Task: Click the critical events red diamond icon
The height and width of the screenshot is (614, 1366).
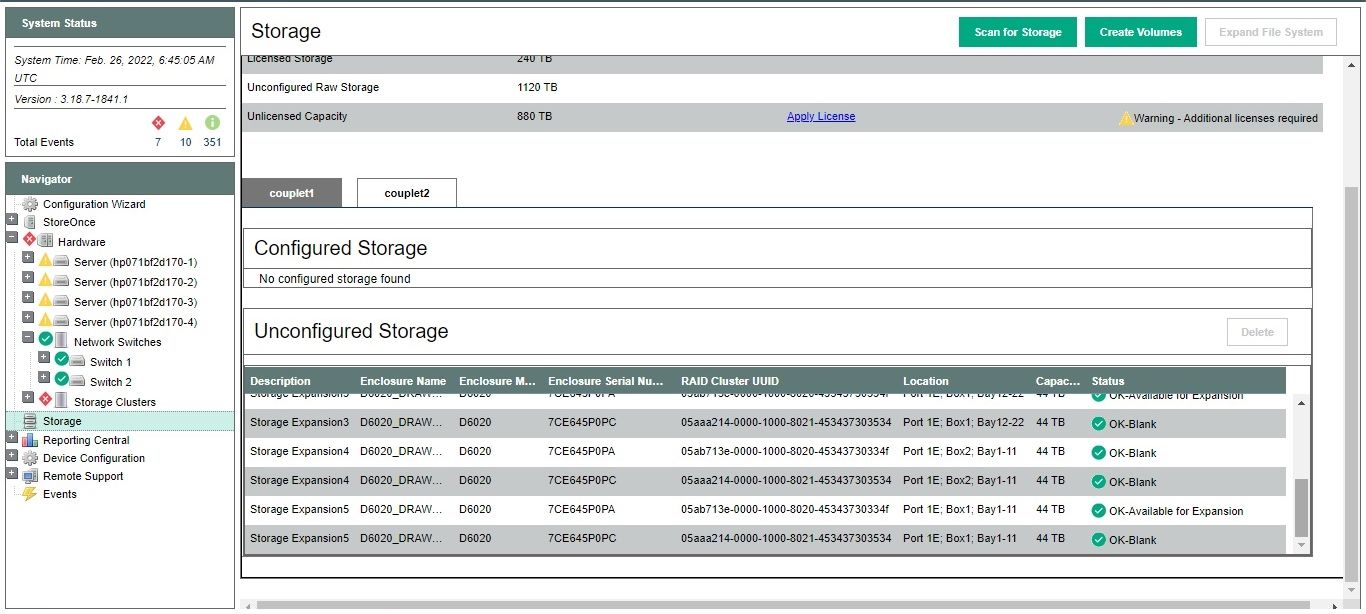Action: click(158, 123)
